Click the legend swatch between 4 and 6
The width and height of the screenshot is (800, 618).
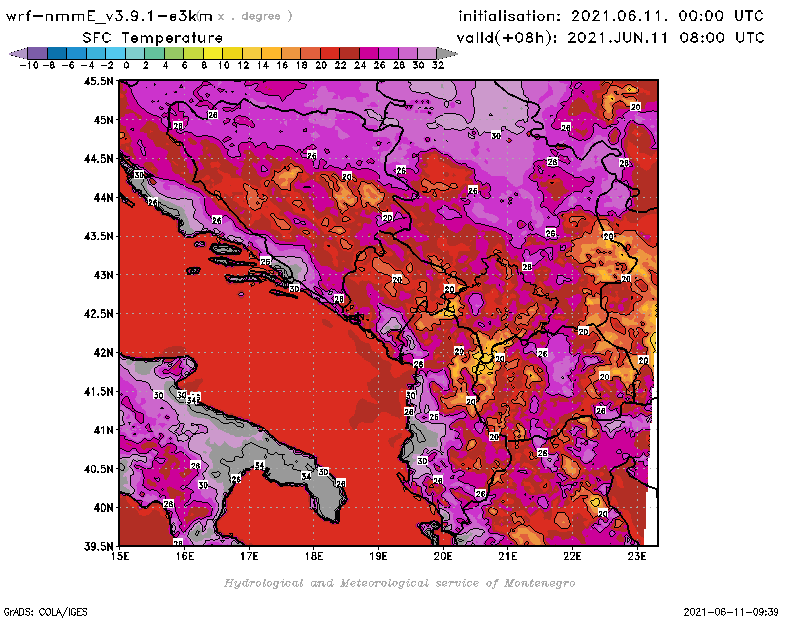pyautogui.click(x=174, y=53)
